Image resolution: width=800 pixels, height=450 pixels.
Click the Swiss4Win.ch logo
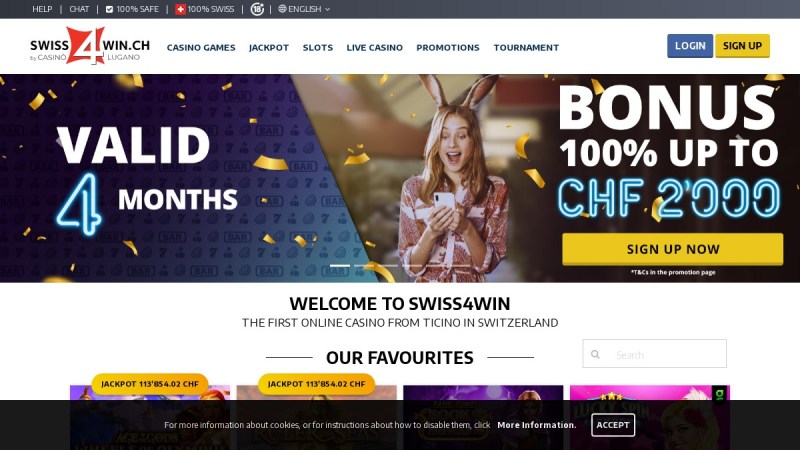pos(90,46)
